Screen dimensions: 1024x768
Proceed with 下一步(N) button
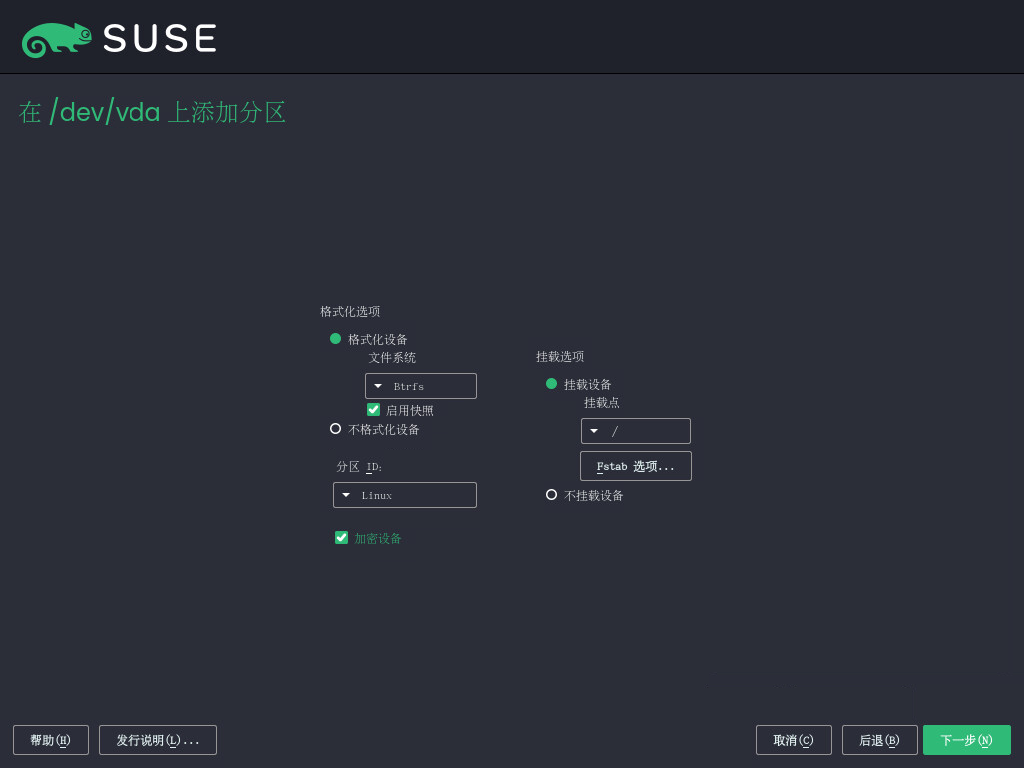pyautogui.click(x=967, y=740)
